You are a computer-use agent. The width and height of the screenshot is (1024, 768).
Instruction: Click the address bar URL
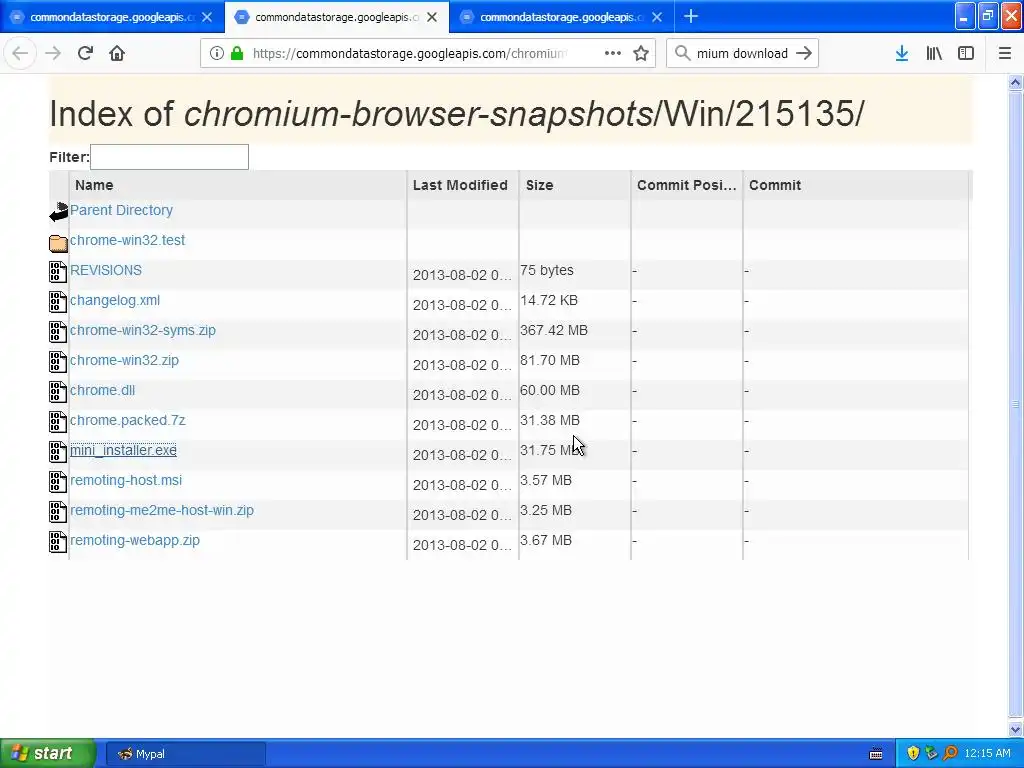click(x=409, y=53)
